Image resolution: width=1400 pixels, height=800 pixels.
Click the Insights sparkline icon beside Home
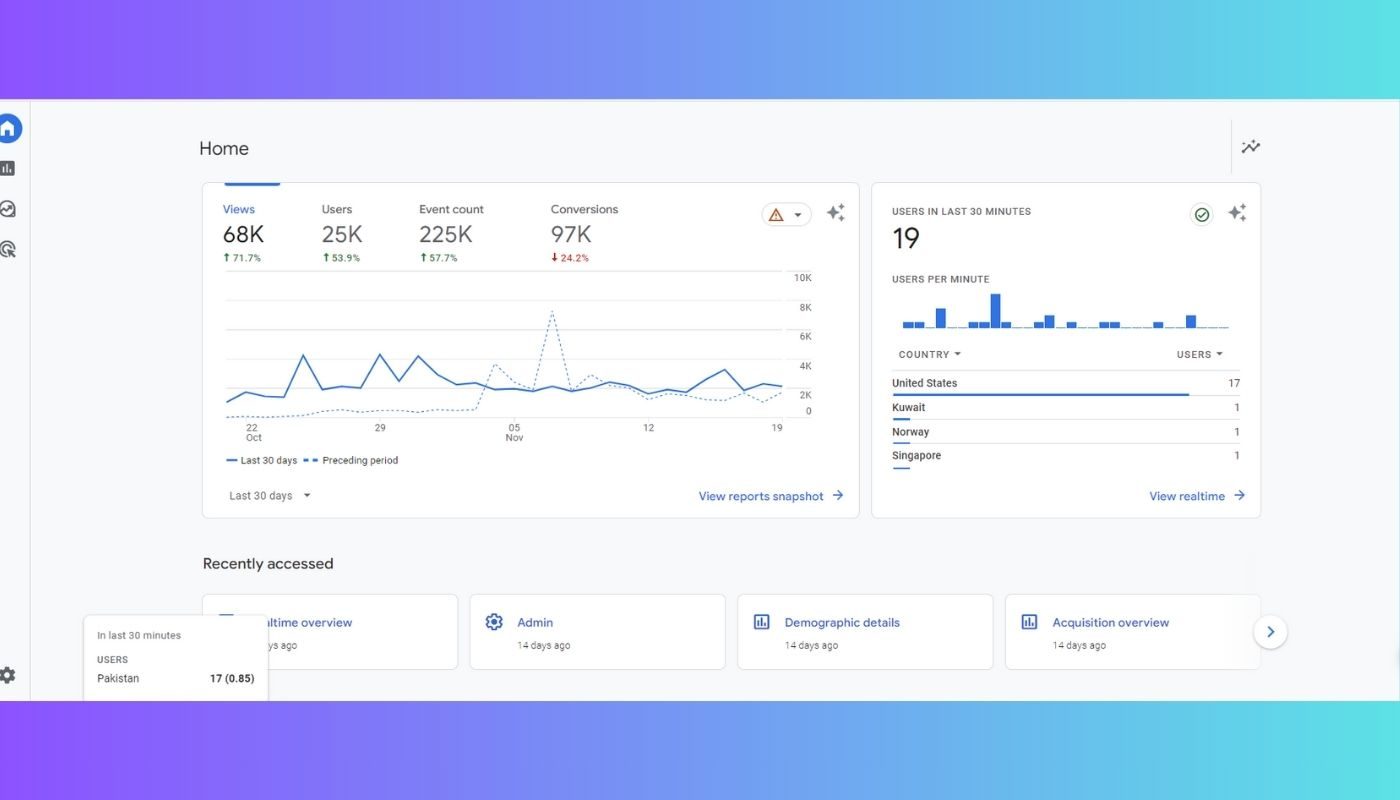tap(1250, 147)
